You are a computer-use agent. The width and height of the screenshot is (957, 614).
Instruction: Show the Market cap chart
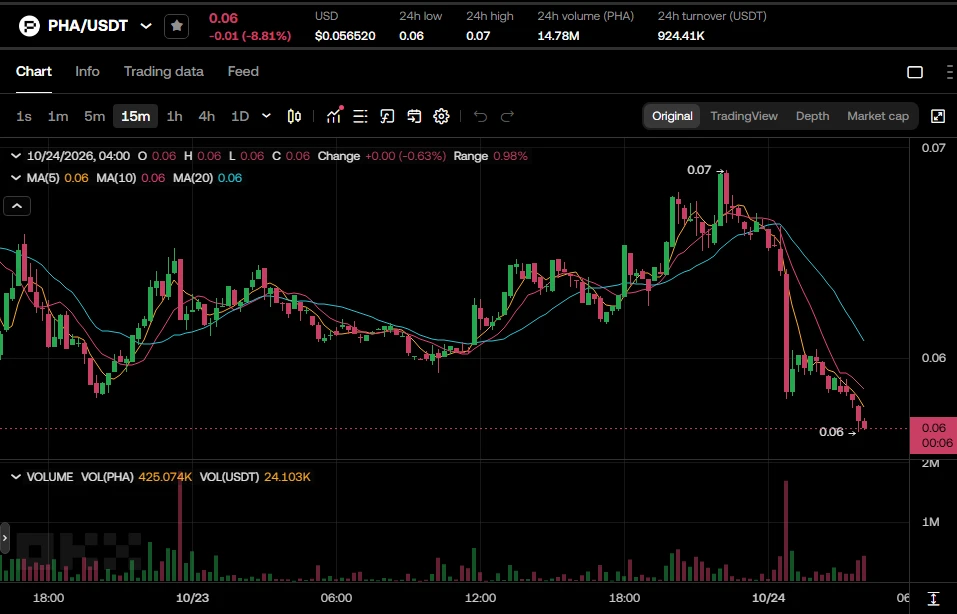[x=878, y=116]
